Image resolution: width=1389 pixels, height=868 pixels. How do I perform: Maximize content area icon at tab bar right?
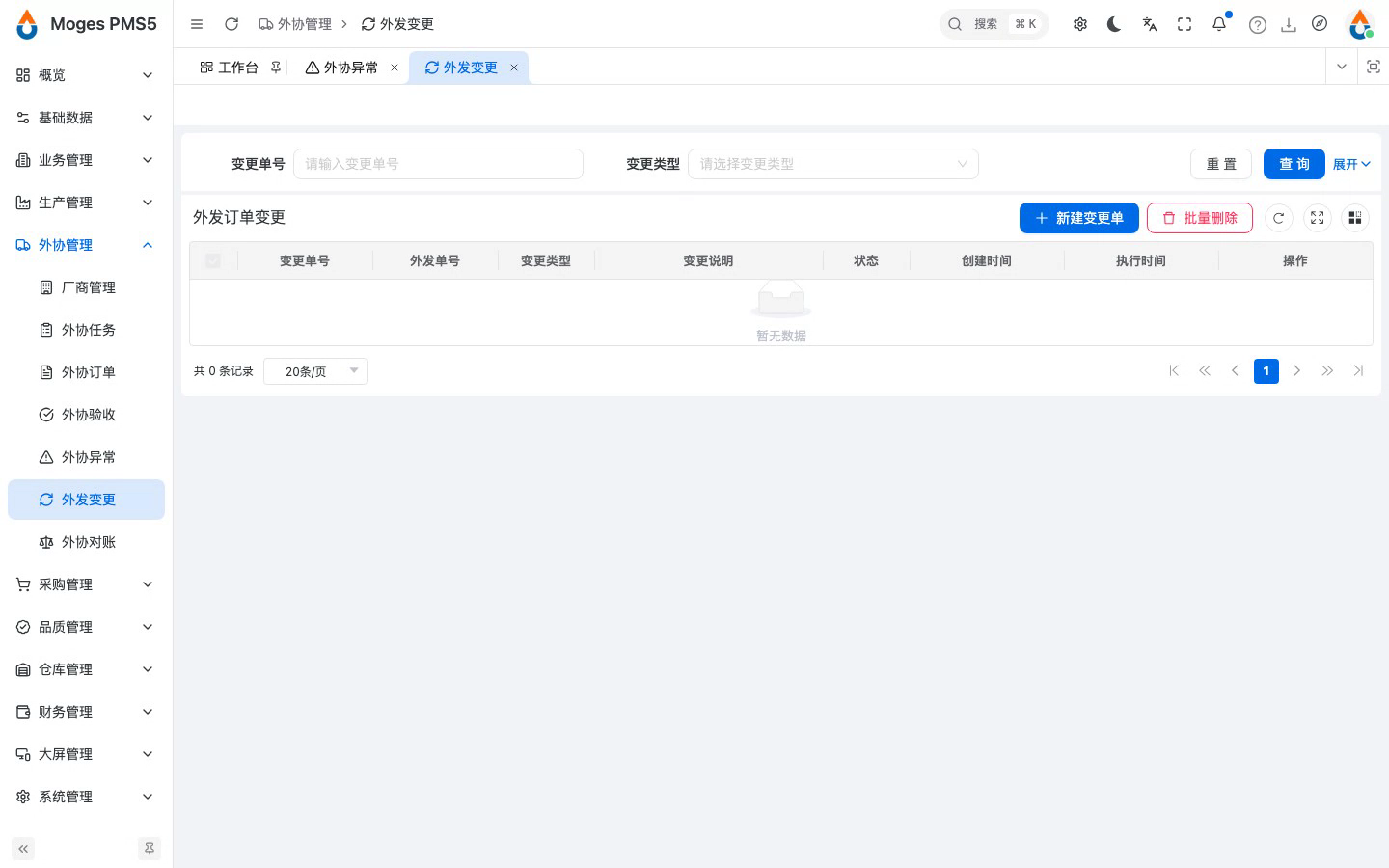(x=1374, y=67)
